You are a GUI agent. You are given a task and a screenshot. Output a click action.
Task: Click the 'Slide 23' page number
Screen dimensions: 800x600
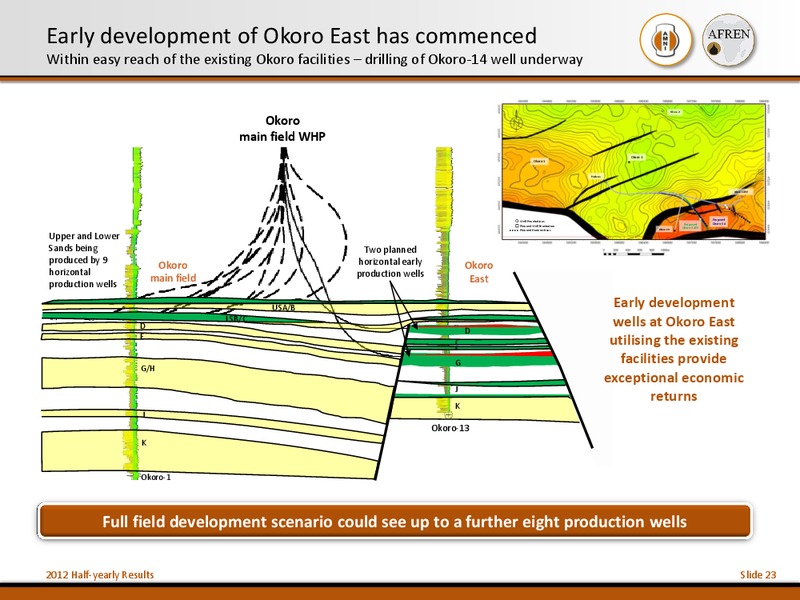(x=758, y=574)
